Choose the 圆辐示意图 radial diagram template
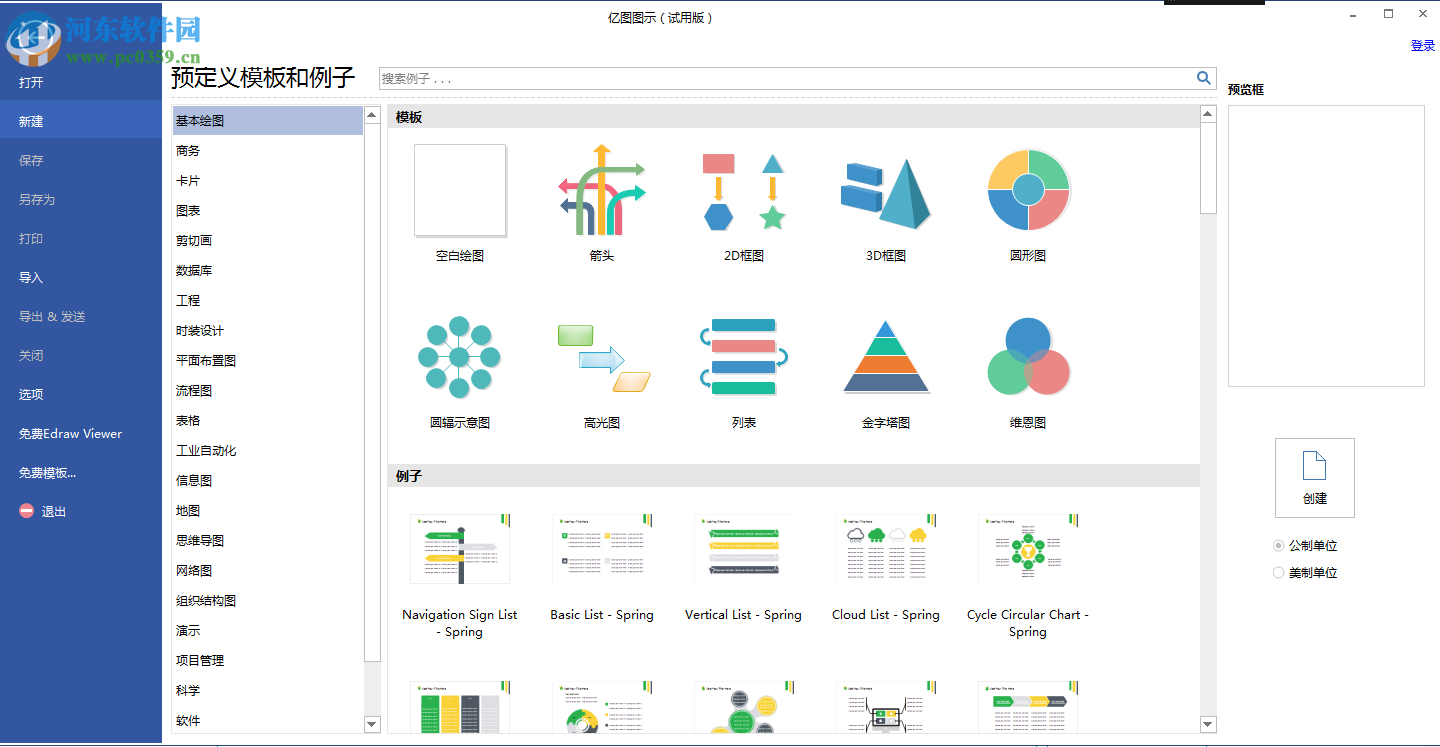The height and width of the screenshot is (747, 1440). click(x=460, y=357)
